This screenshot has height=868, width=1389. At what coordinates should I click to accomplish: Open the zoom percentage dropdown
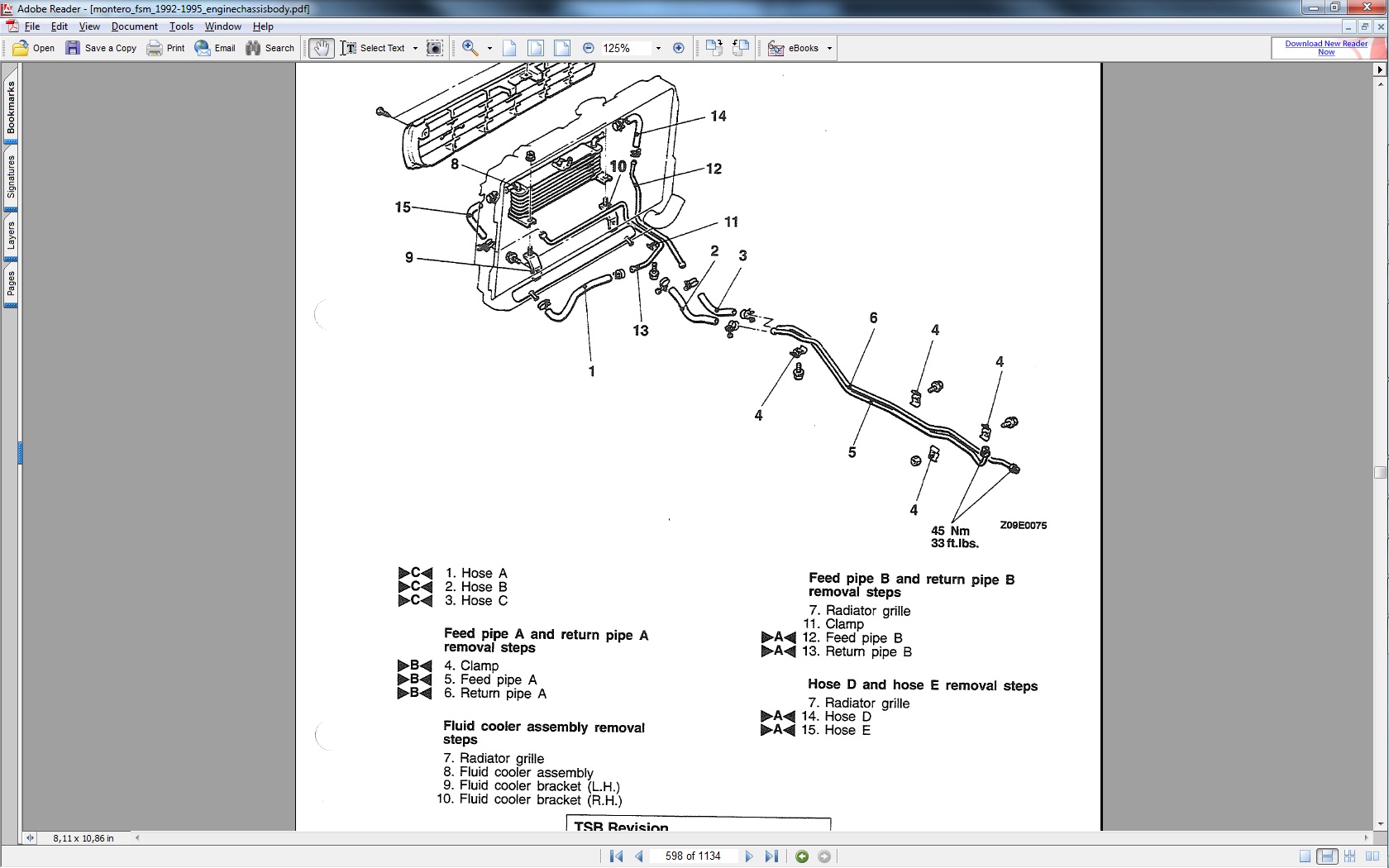(658, 48)
